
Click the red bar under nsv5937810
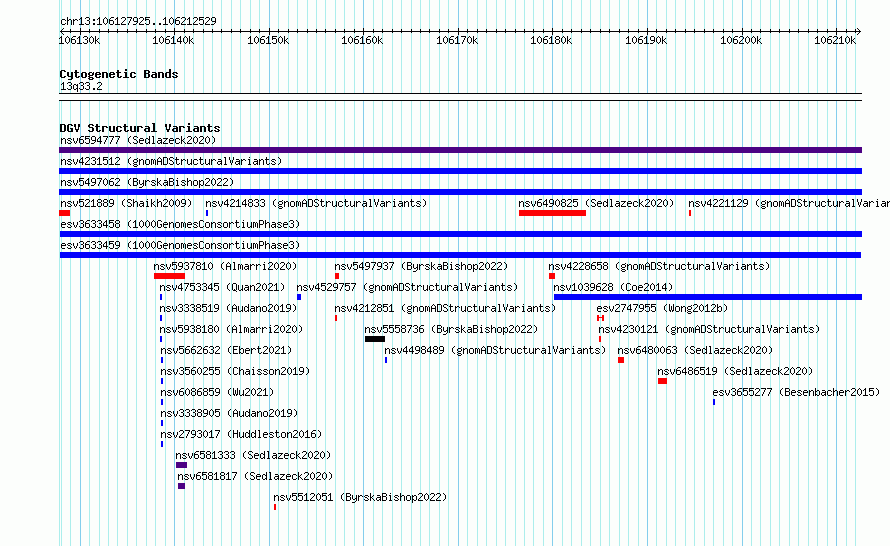coord(169,276)
